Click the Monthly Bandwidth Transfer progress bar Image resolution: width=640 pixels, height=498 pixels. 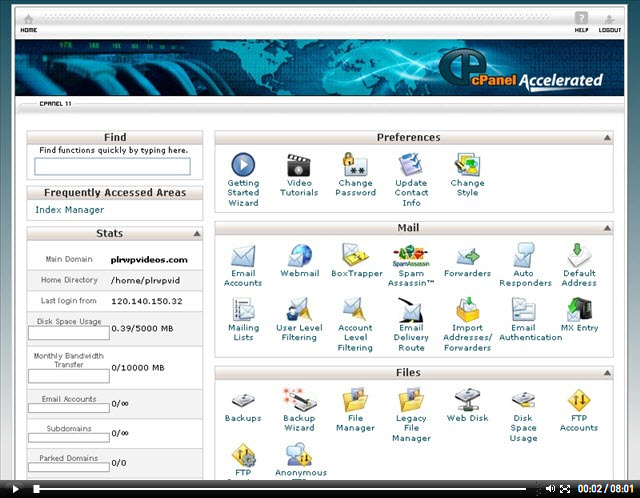click(69, 376)
